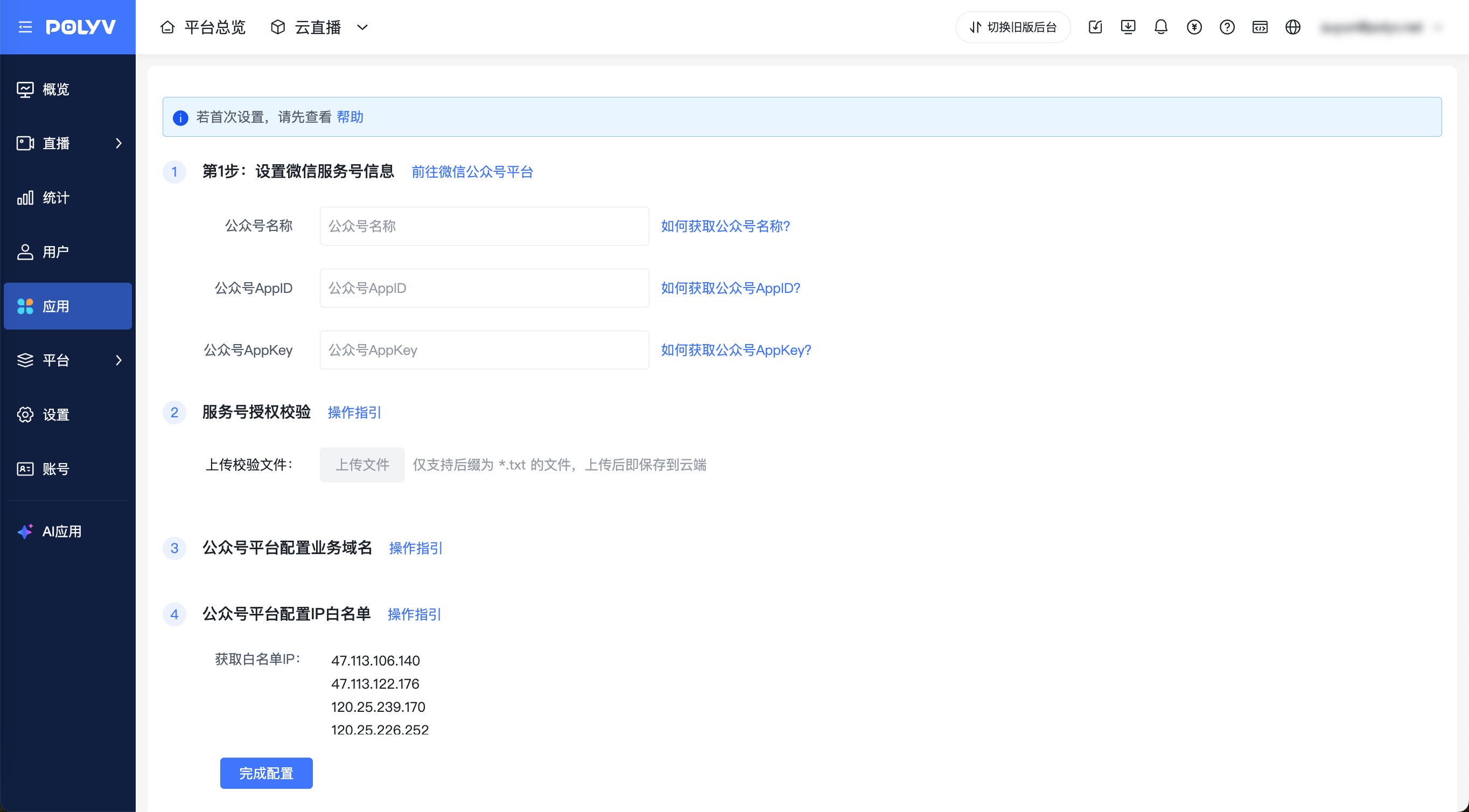Click whitelist IP 47.113.106.140
This screenshot has height=812, width=1469.
point(375,660)
